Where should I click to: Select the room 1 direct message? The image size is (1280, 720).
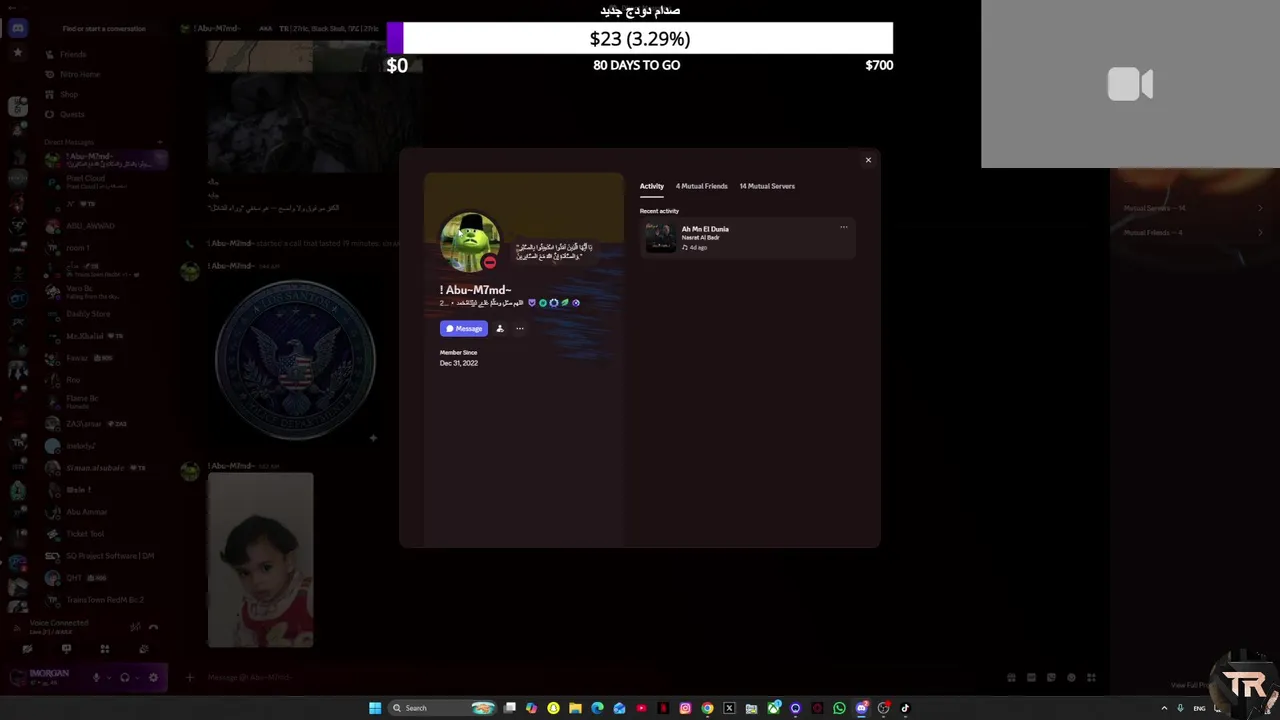tap(104, 247)
